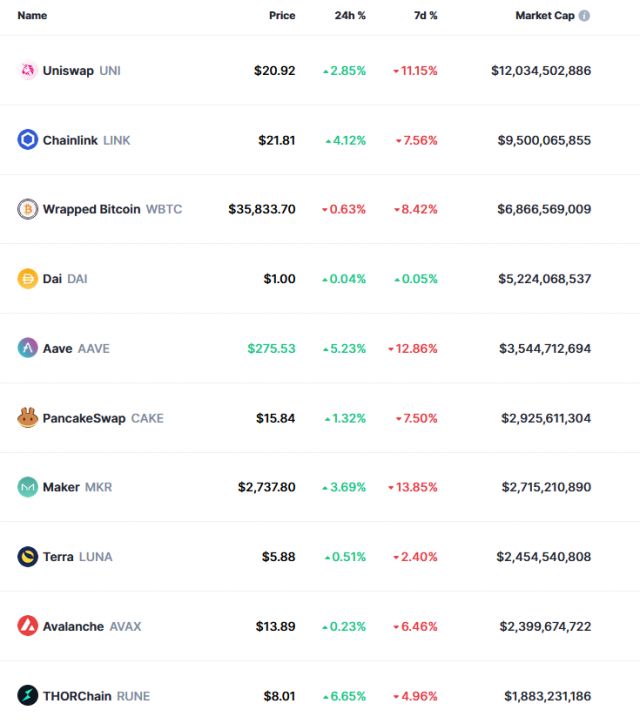The image size is (640, 724).
Task: Sort by the 7d % column header
Action: click(x=426, y=16)
